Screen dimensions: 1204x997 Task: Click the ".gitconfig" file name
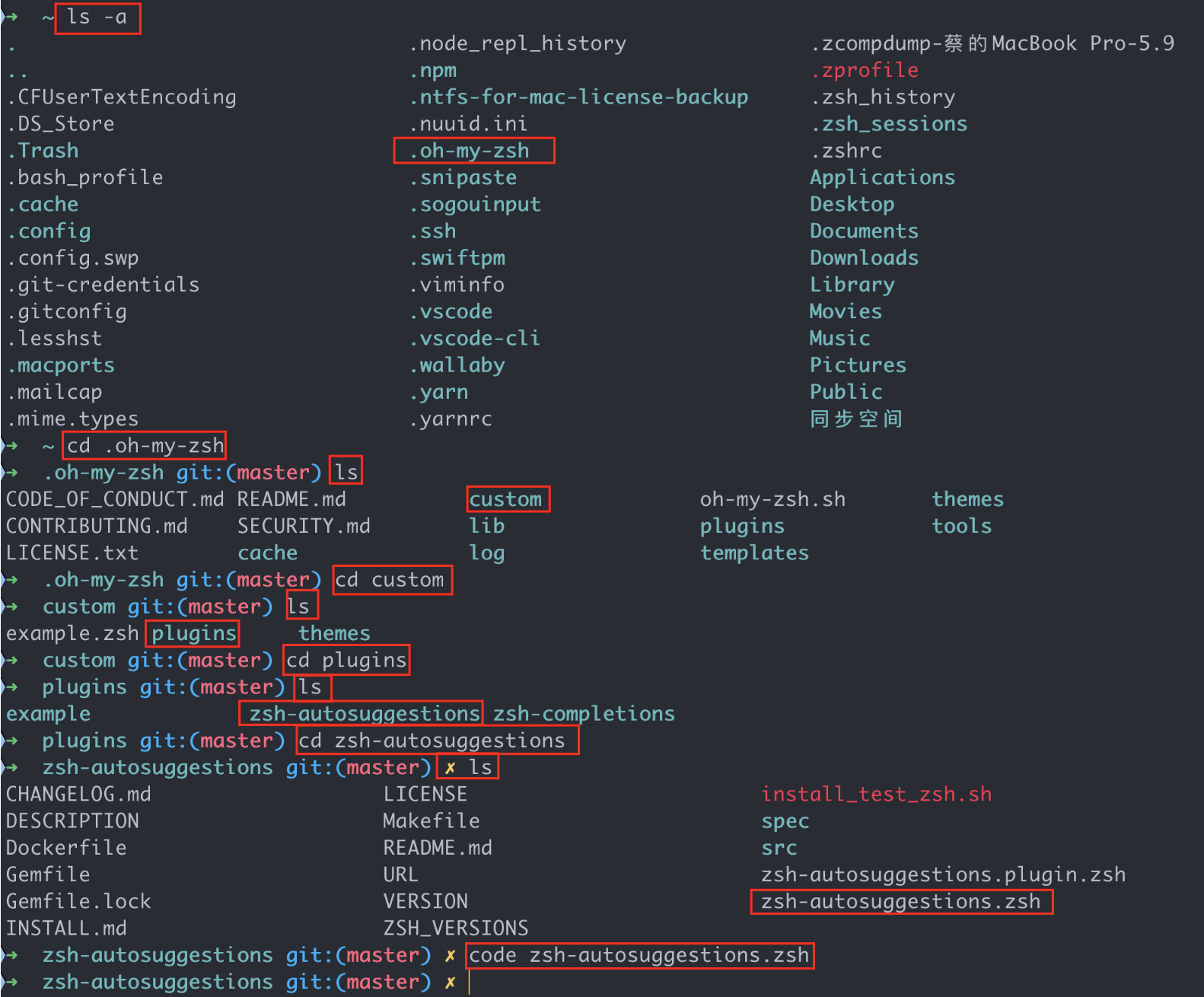67,311
